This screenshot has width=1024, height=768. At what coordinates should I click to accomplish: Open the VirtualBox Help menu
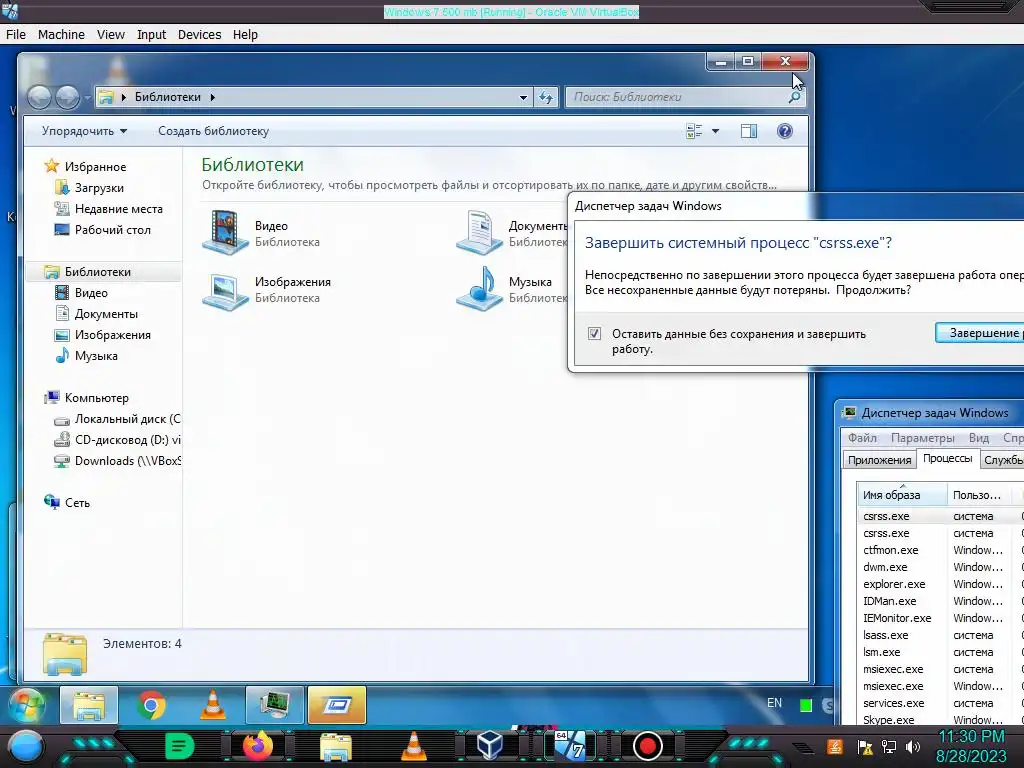[246, 35]
